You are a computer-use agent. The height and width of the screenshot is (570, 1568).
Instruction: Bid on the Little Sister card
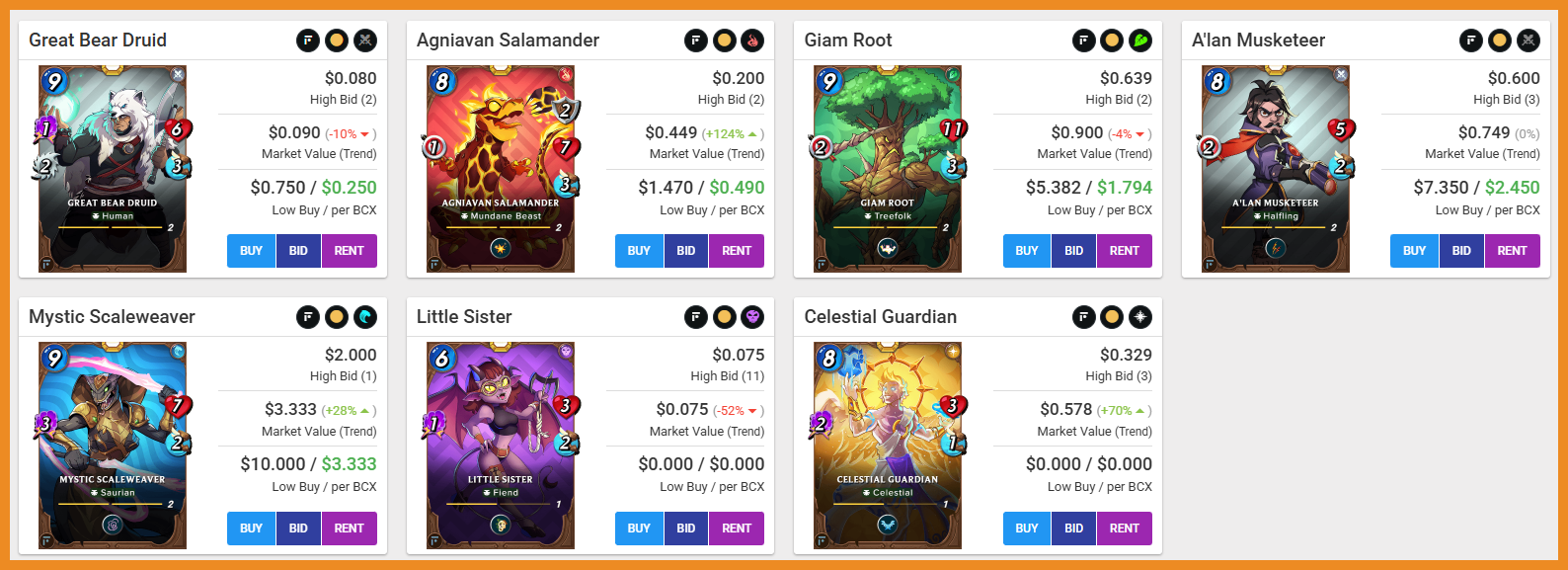pyautogui.click(x=686, y=529)
